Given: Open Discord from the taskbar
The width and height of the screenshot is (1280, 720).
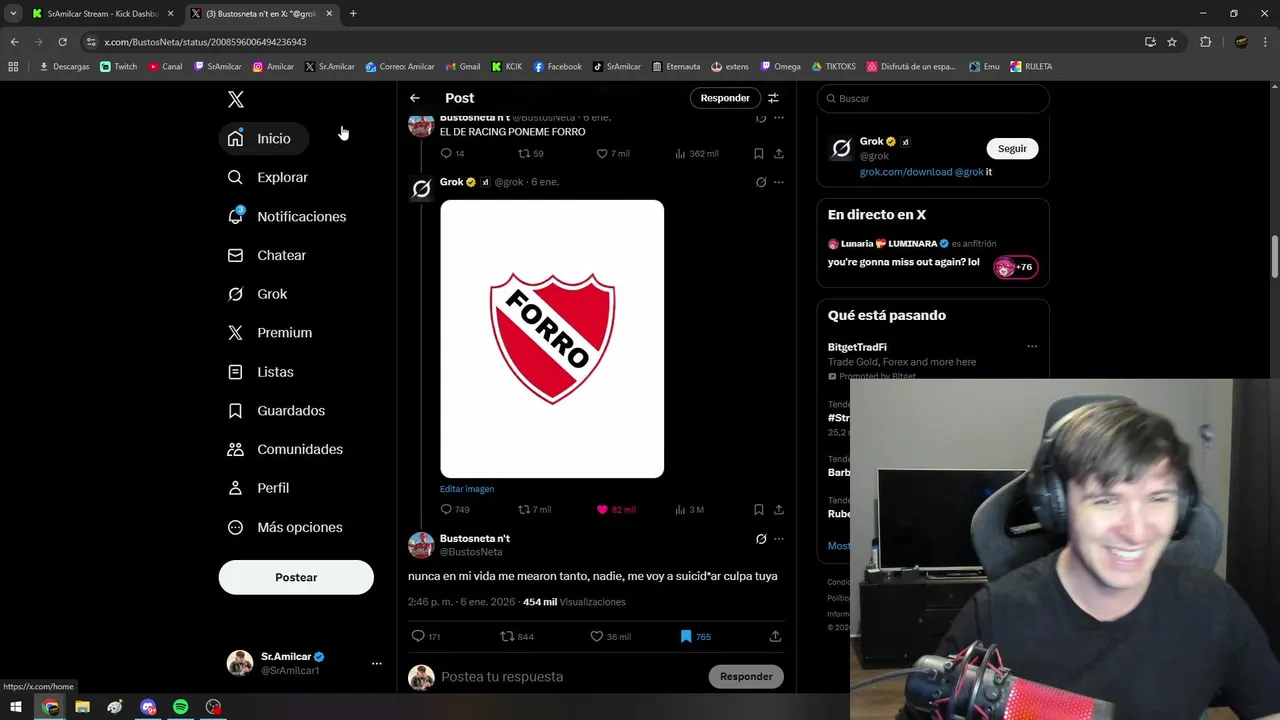Looking at the screenshot, I should [148, 707].
